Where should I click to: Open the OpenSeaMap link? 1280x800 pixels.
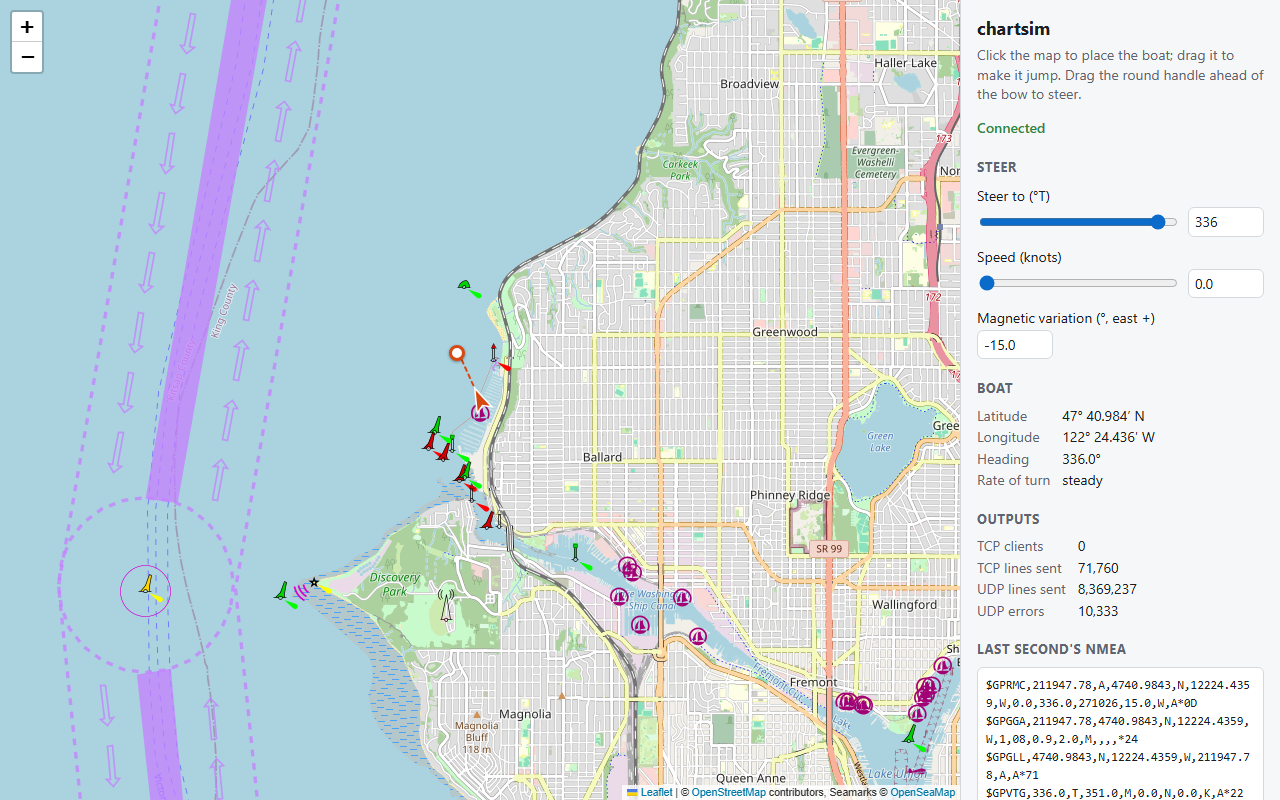923,792
